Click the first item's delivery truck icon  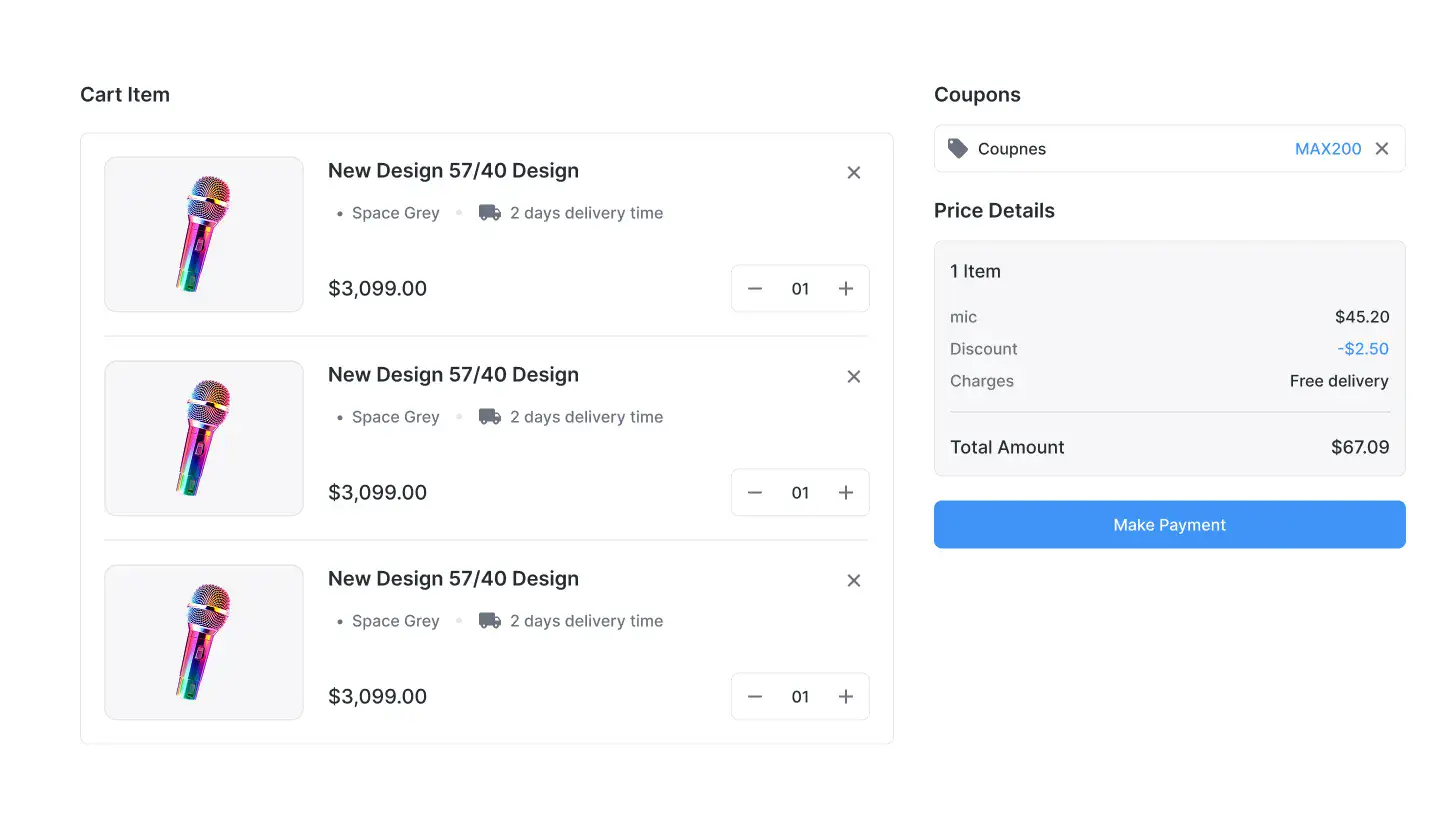coord(489,213)
